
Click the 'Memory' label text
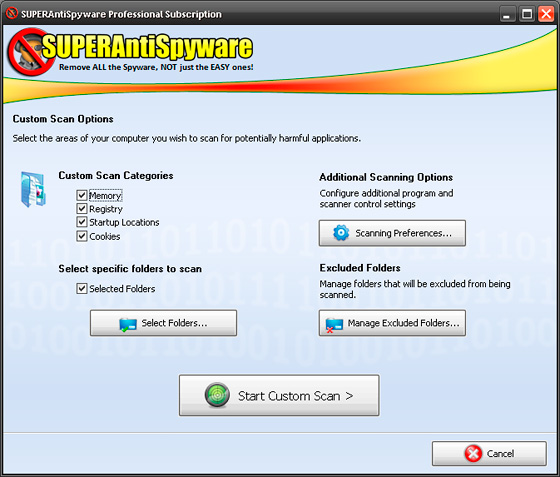pyautogui.click(x=105, y=196)
